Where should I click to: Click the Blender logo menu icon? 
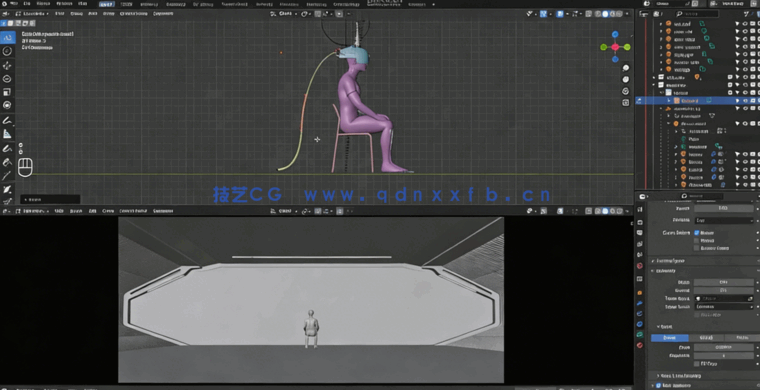[4, 3]
